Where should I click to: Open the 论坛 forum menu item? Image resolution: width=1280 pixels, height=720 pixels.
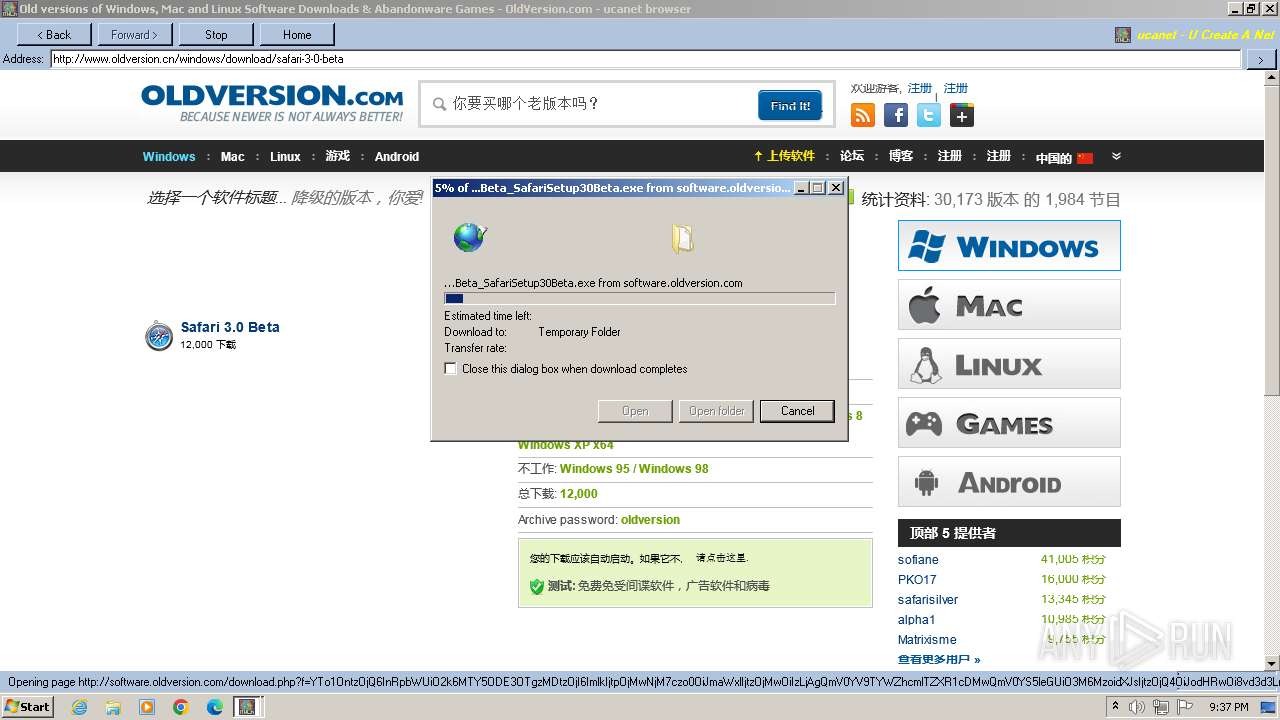click(x=852, y=156)
